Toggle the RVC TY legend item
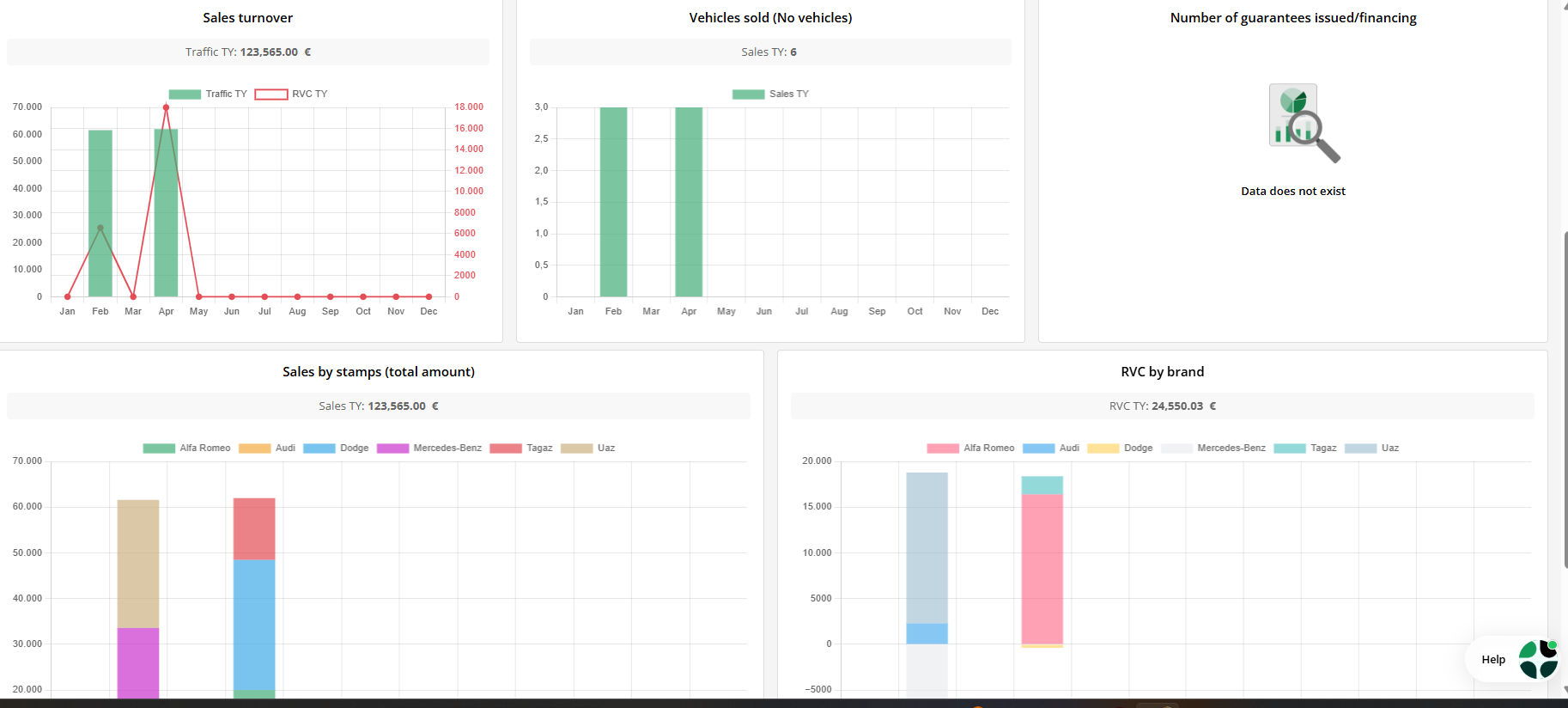Viewport: 1568px width, 708px height. [x=291, y=94]
